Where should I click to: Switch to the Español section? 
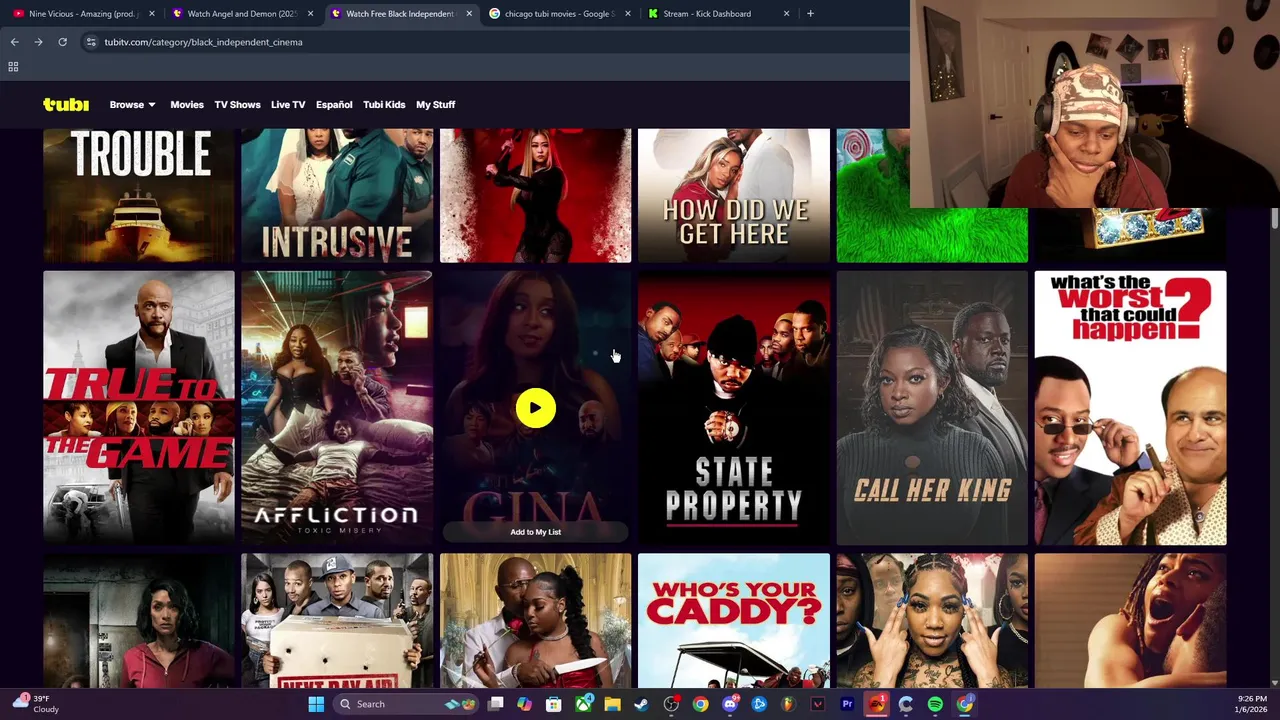pyautogui.click(x=334, y=104)
